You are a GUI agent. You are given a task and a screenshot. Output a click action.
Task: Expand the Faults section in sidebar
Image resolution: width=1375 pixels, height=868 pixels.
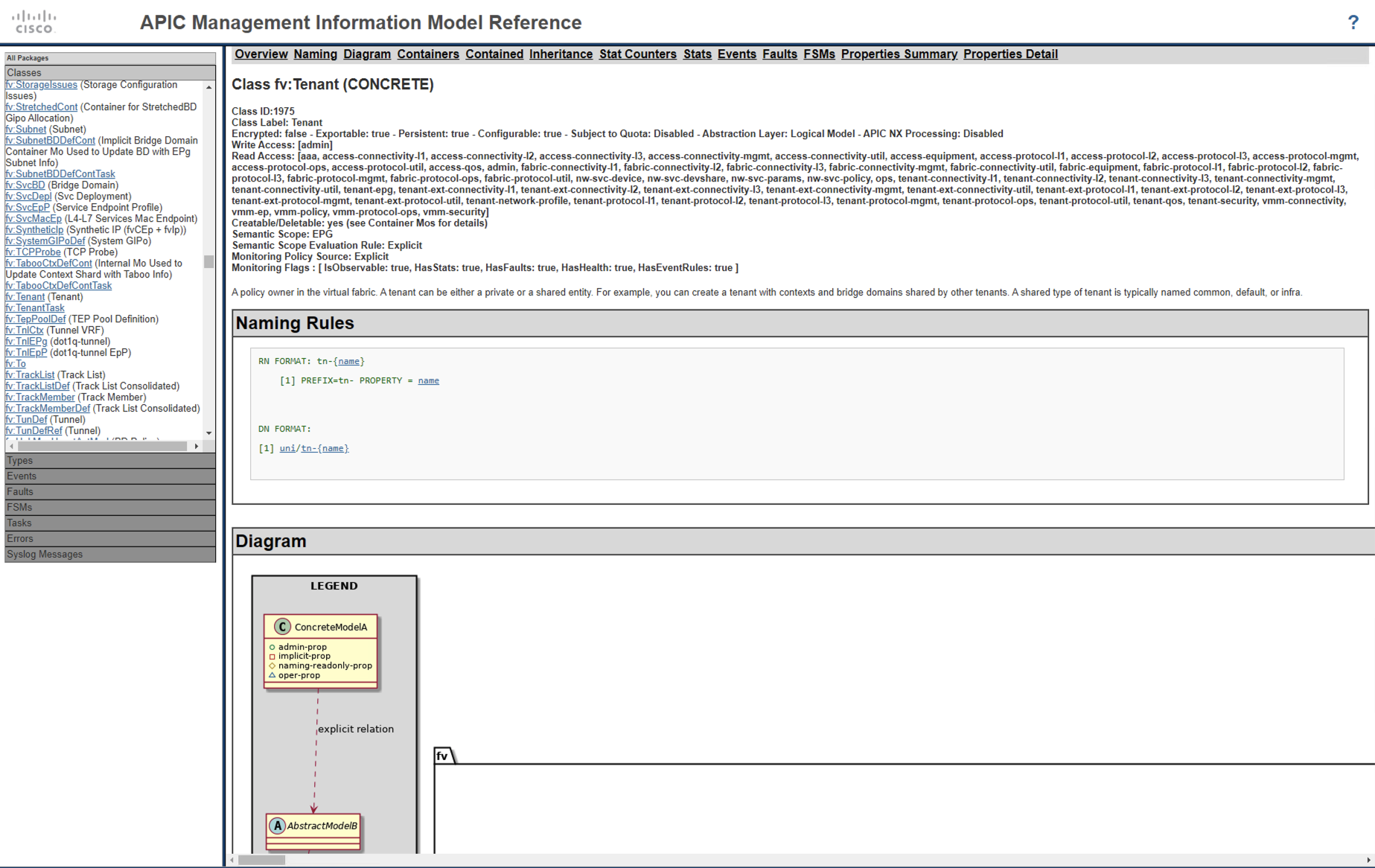point(110,492)
